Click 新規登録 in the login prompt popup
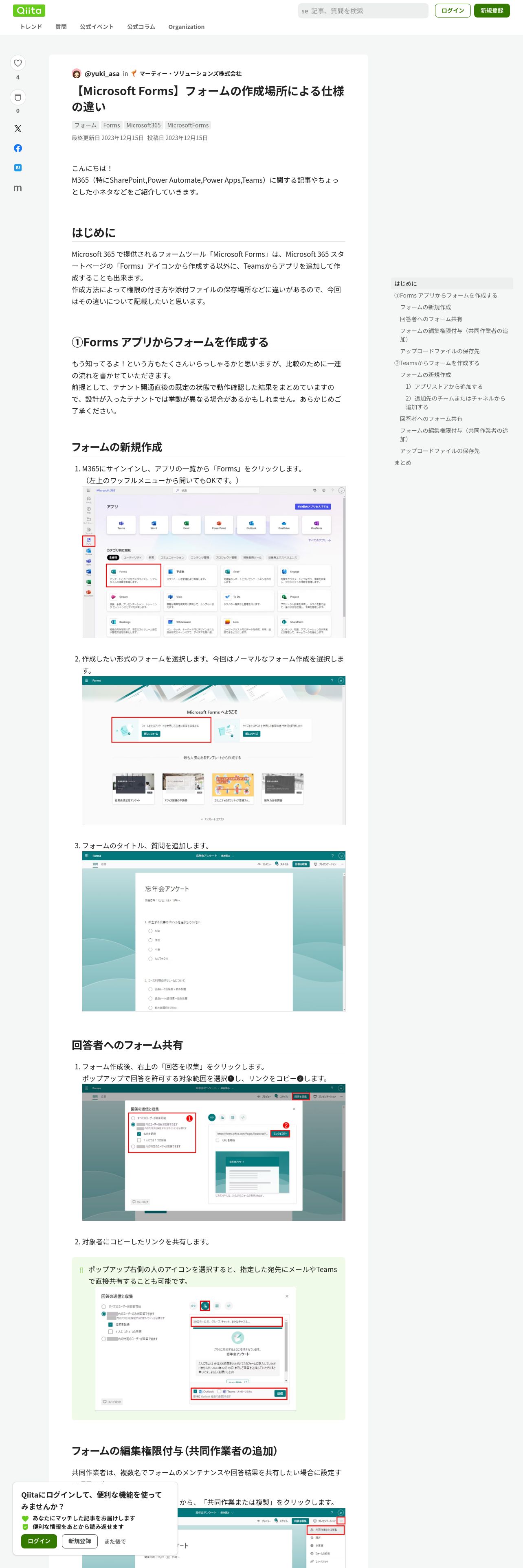This screenshot has width=523, height=1568. pos(80,1541)
